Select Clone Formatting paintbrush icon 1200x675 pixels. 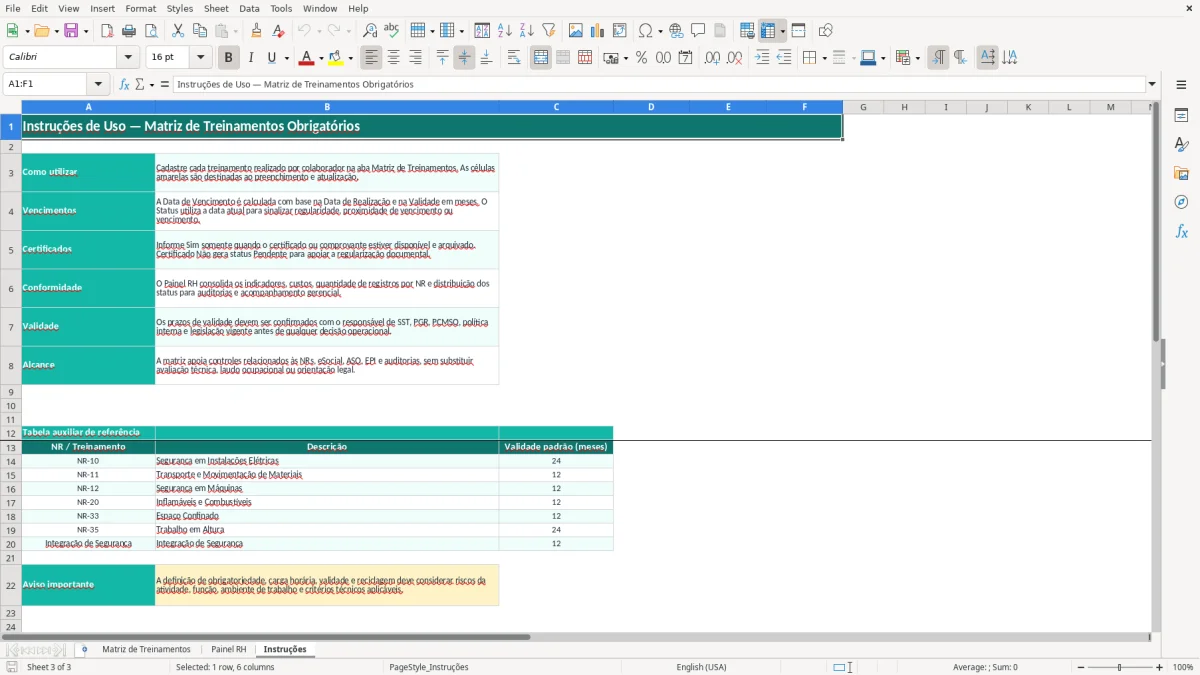coord(256,31)
